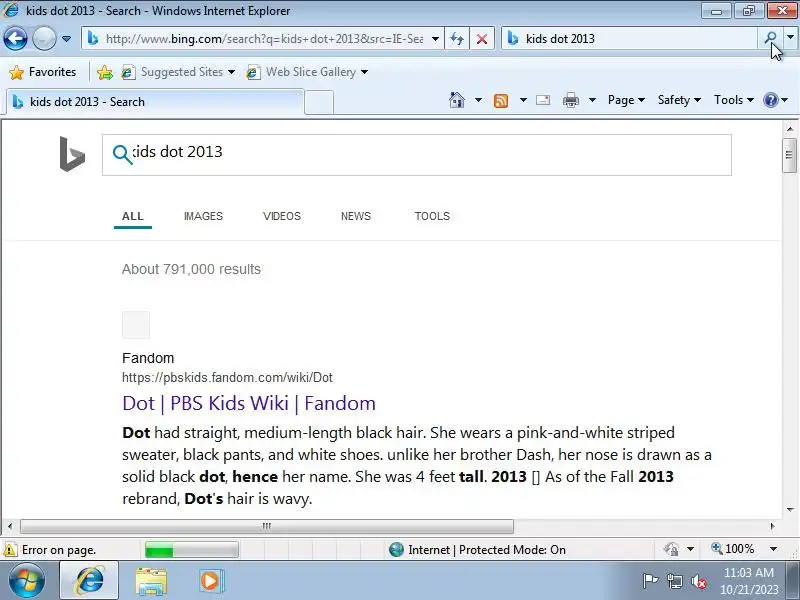
Task: Open the Favorites star button
Action: click(x=43, y=72)
